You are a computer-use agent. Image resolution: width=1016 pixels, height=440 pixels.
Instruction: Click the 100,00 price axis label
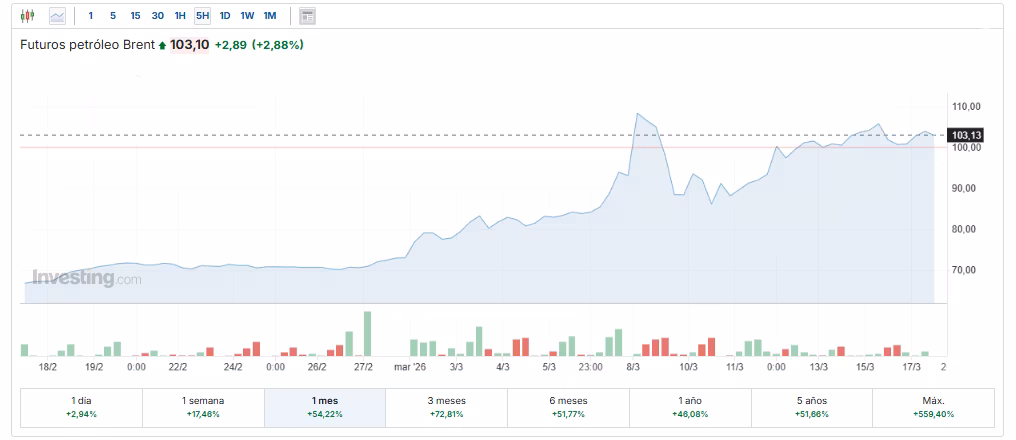[965, 147]
